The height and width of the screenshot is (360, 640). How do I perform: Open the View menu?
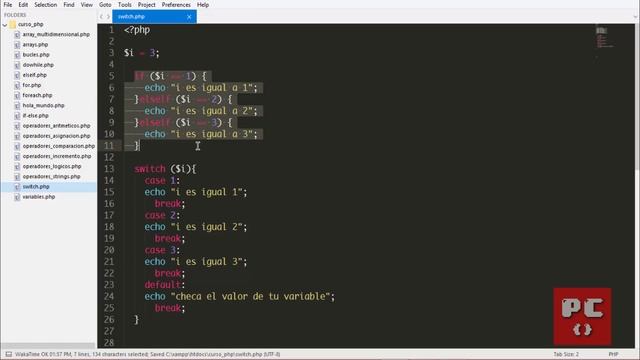coord(87,5)
